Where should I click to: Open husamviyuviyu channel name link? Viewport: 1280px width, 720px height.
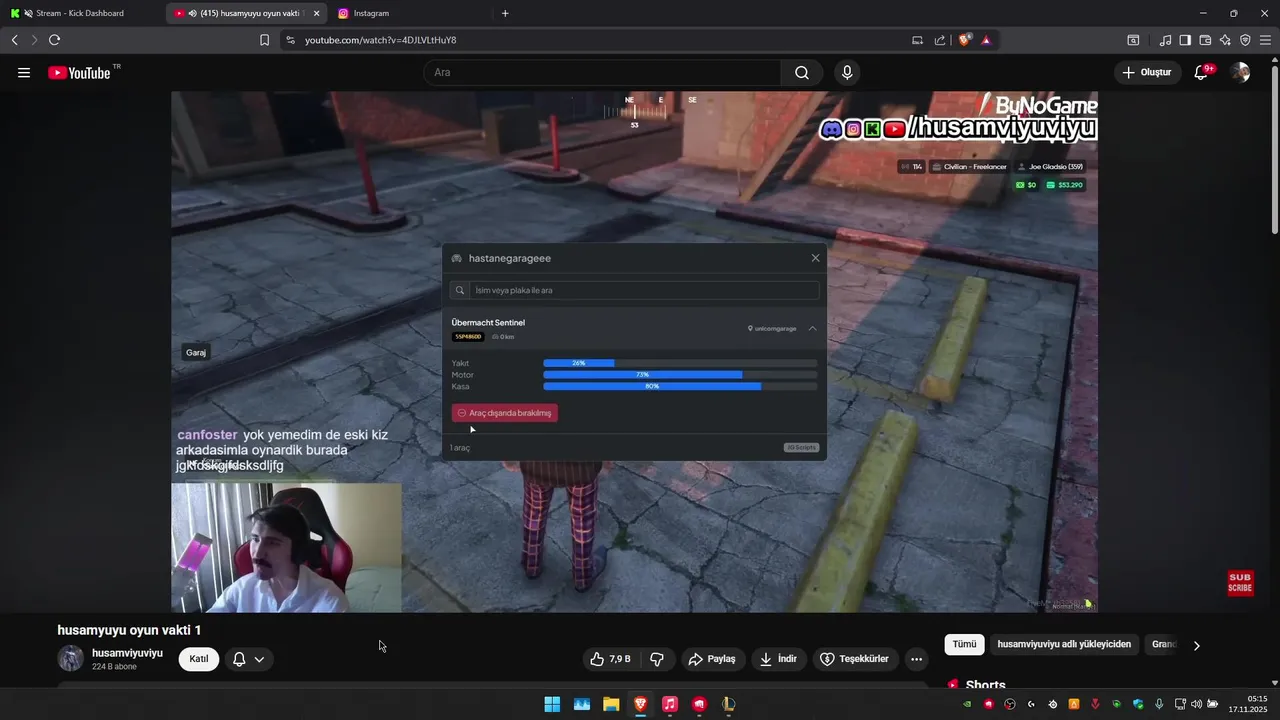tap(127, 653)
